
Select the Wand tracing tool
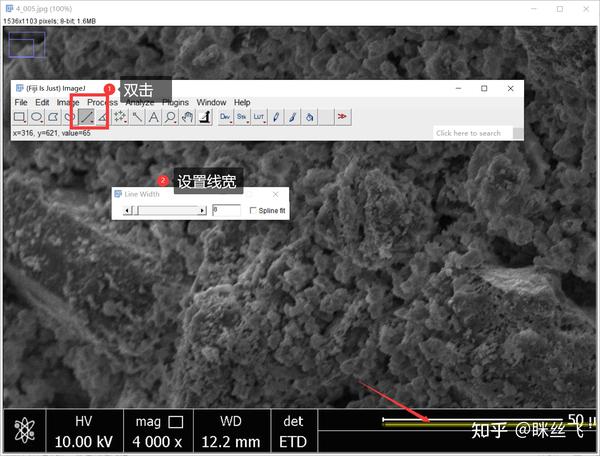[x=137, y=117]
